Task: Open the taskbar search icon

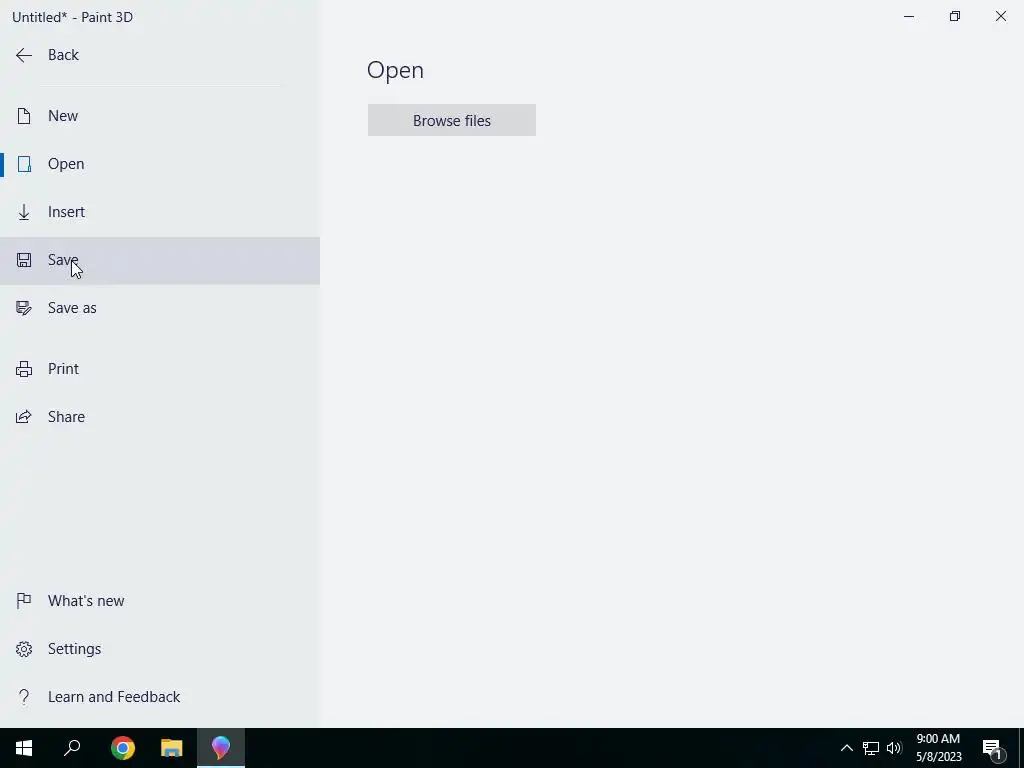Action: (x=72, y=748)
